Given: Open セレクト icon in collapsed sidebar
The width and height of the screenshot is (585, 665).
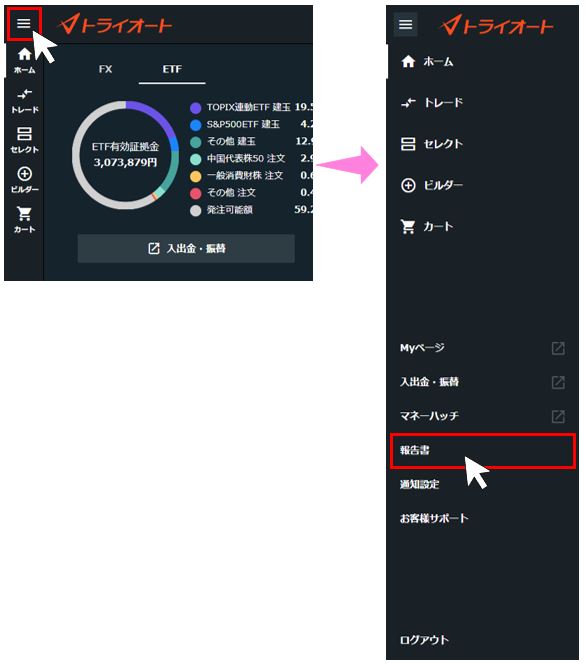Looking at the screenshot, I should [24, 140].
